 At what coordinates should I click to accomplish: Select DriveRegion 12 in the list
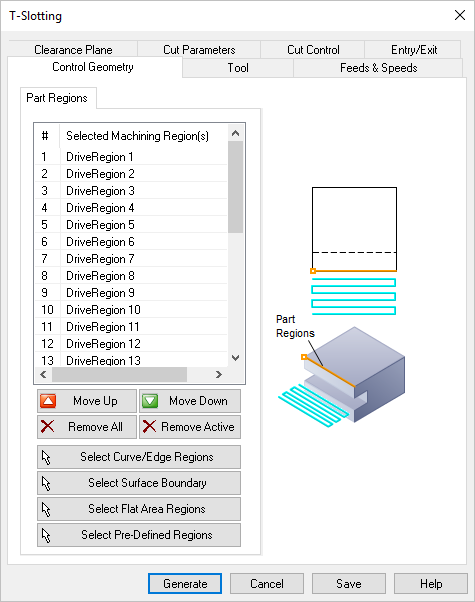(131, 344)
